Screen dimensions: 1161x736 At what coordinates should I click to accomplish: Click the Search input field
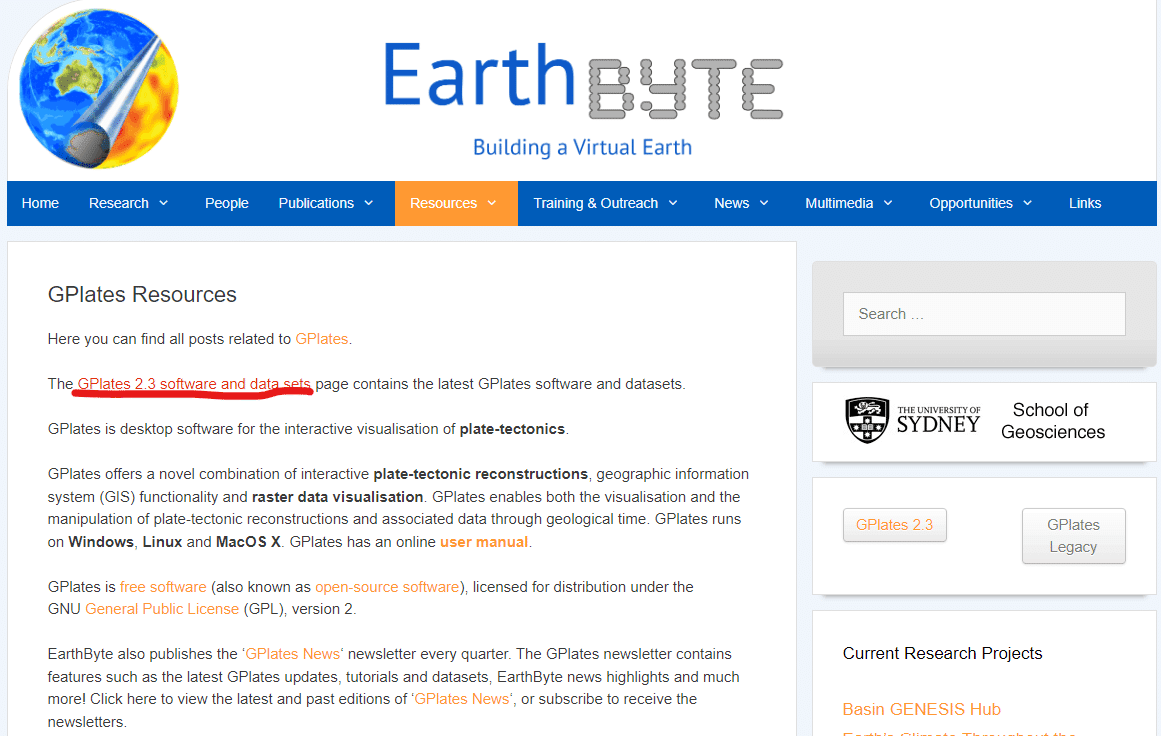(984, 314)
